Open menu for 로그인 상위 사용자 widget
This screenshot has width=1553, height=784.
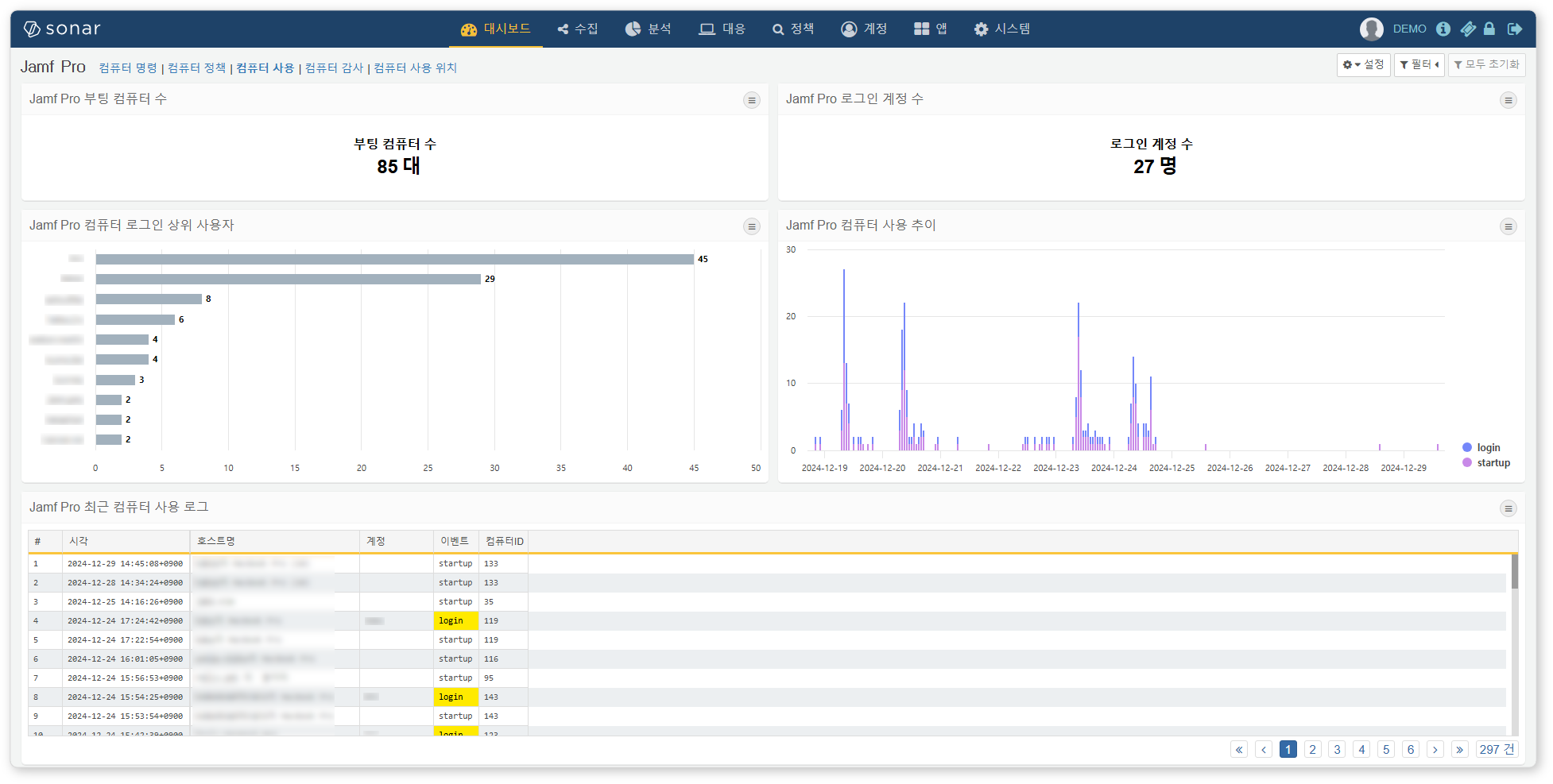coord(751,226)
